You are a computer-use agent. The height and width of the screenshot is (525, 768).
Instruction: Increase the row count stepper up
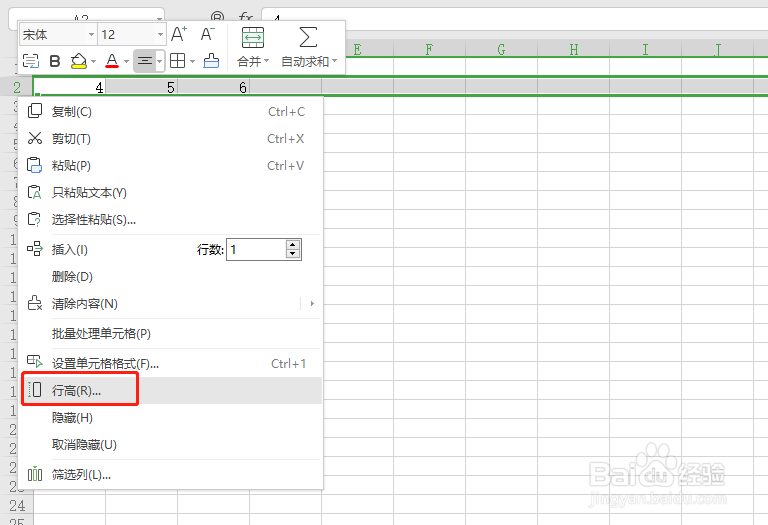click(x=293, y=245)
